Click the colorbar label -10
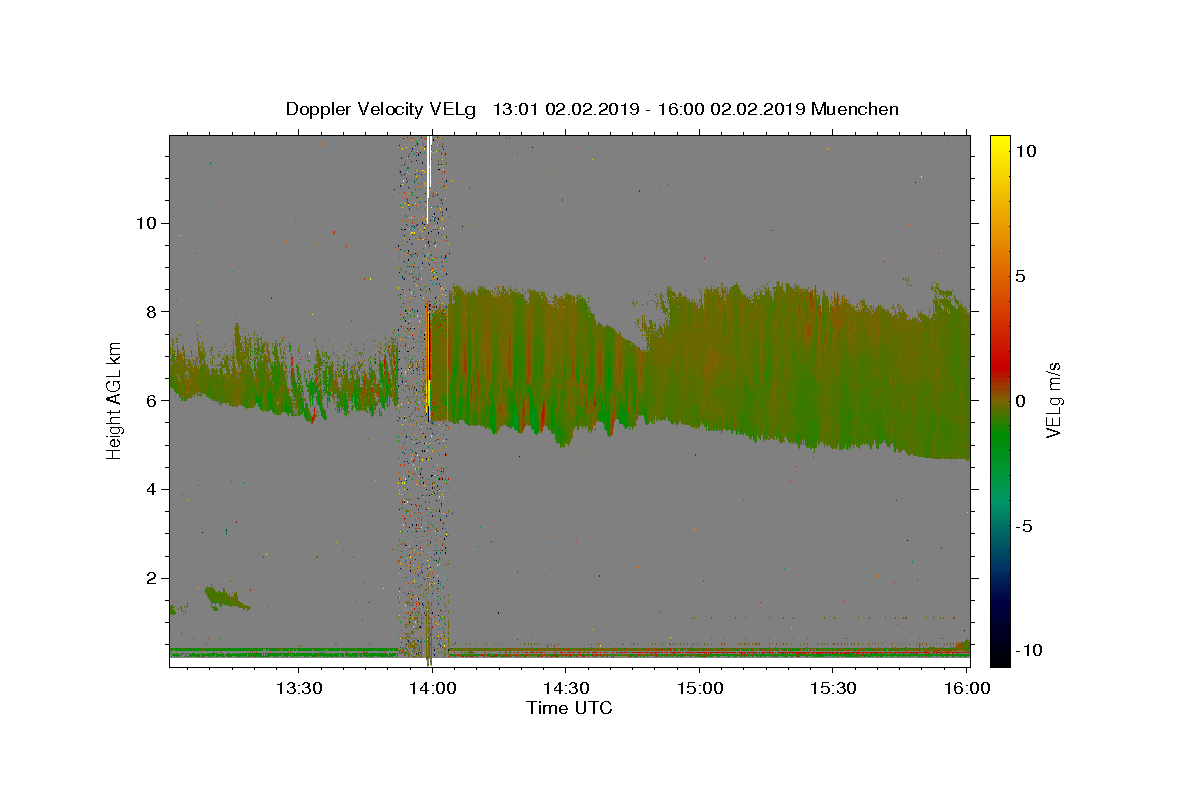Viewport: 1200px width, 800px height. click(x=1029, y=651)
